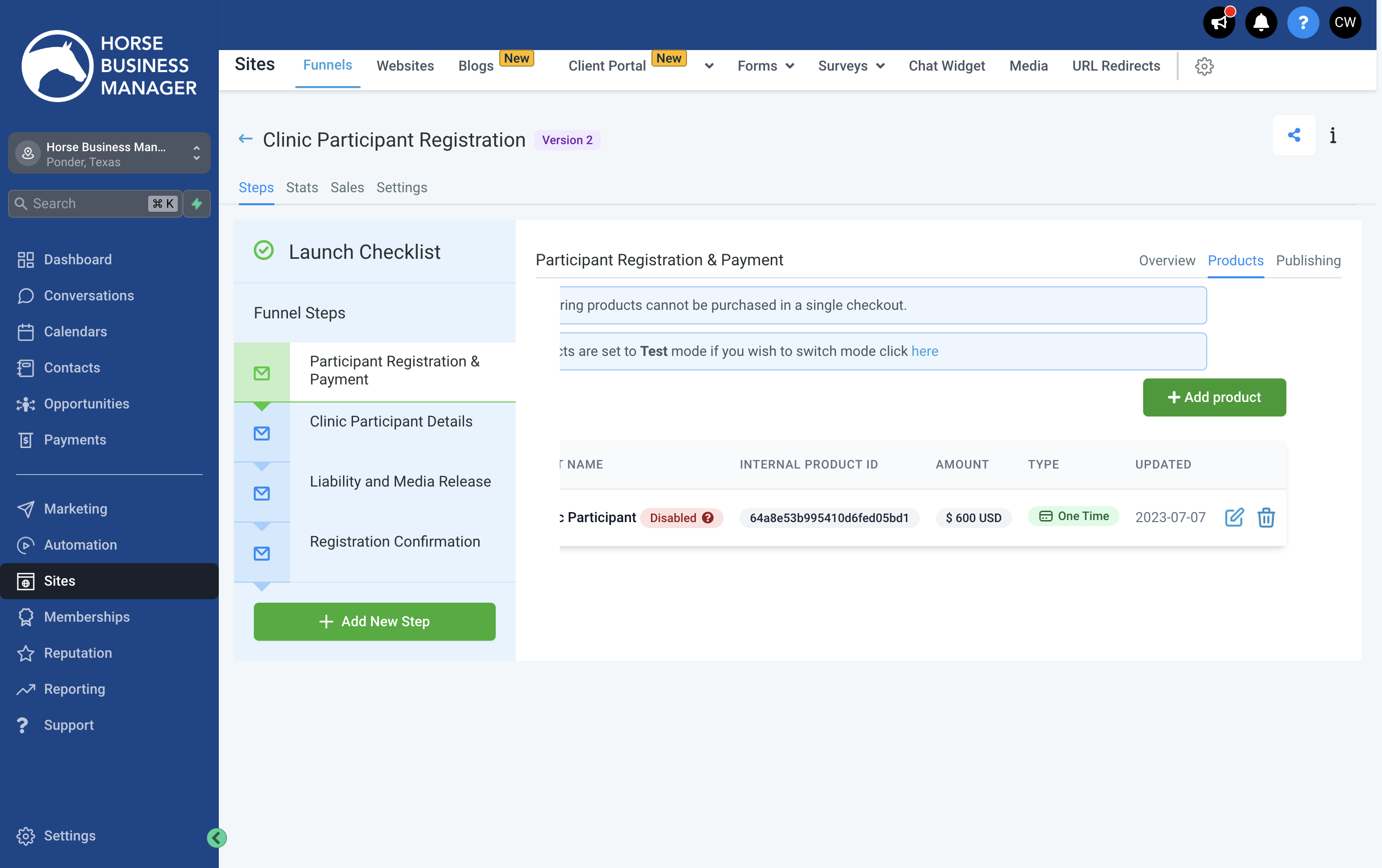
Task: Click the megaphone announcements icon
Action: (x=1218, y=23)
